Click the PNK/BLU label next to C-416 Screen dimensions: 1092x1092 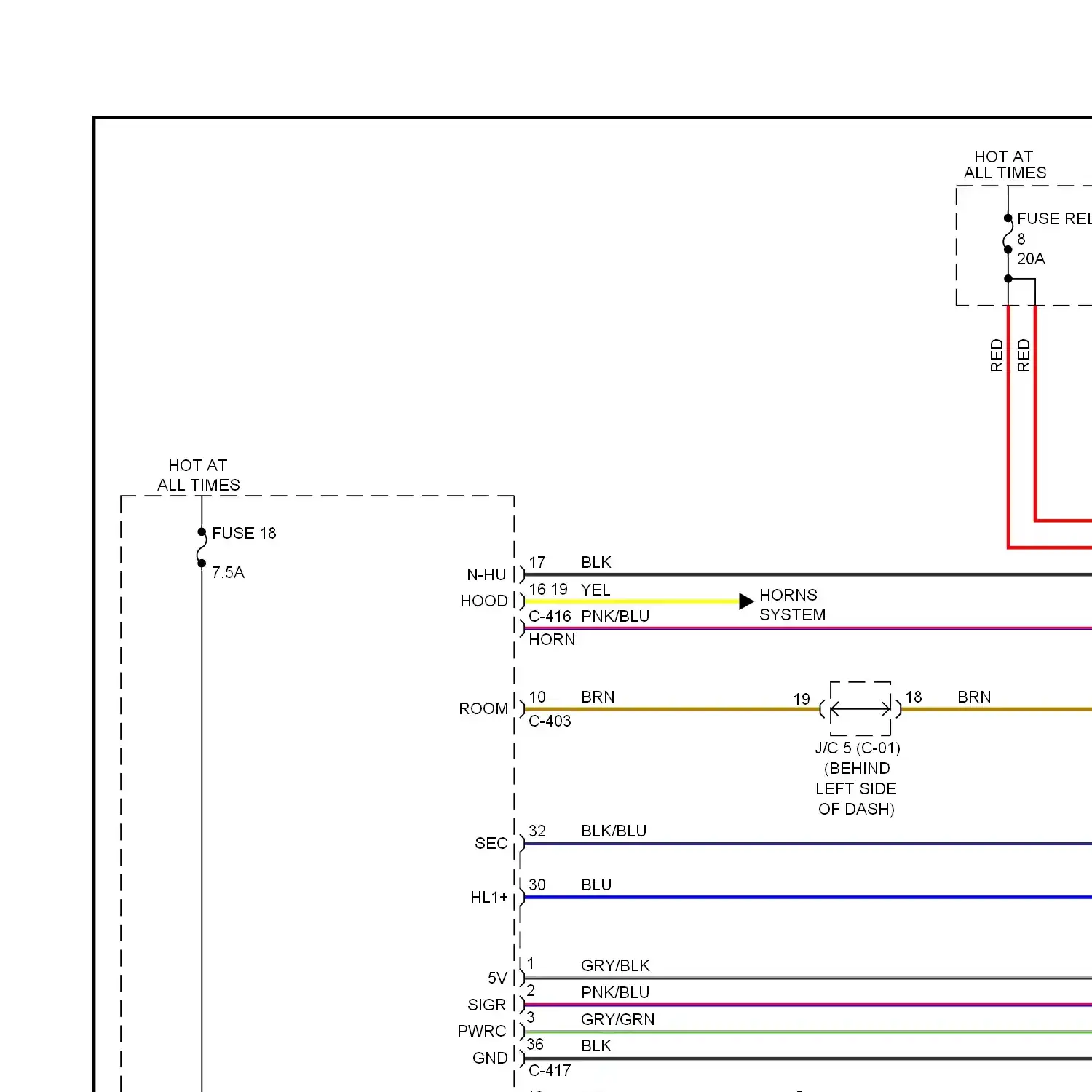tap(615, 616)
